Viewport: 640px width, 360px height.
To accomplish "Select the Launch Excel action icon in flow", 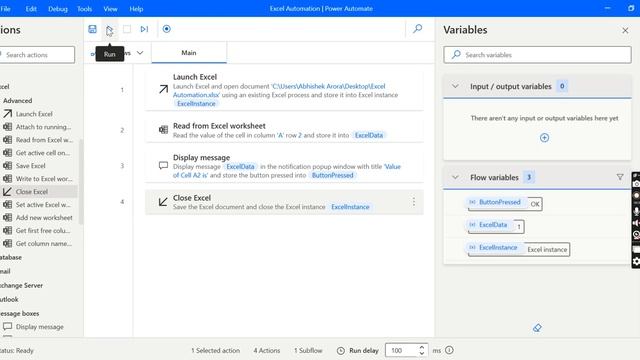I will coord(163,89).
